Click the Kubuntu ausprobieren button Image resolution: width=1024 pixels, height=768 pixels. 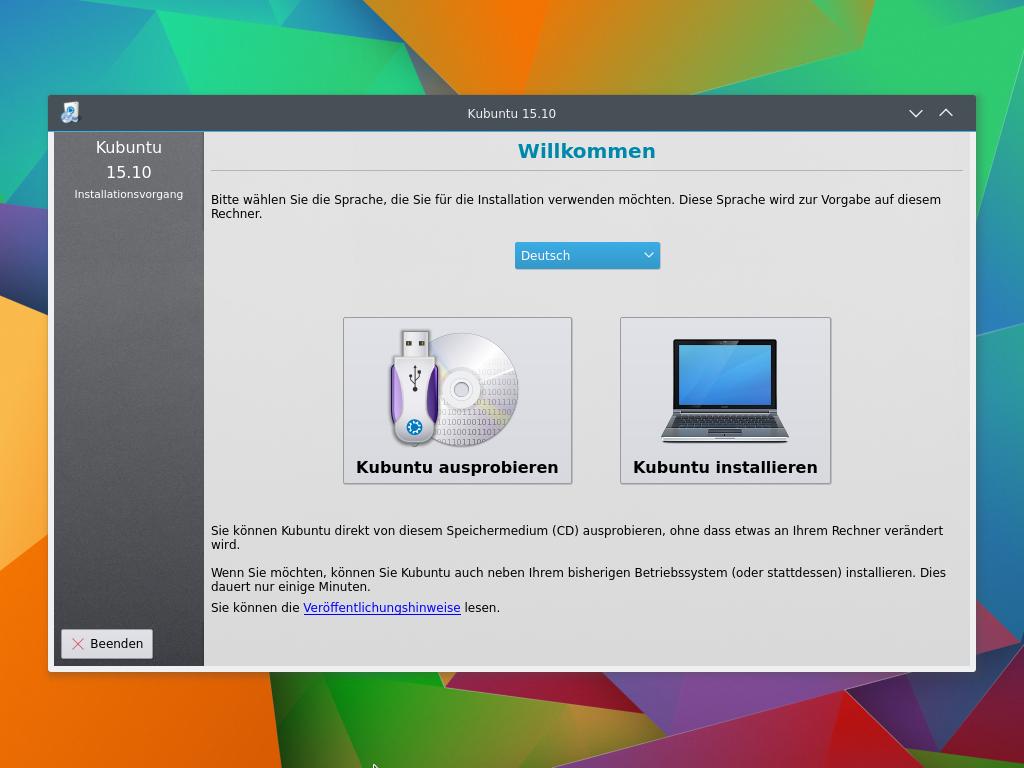457,400
